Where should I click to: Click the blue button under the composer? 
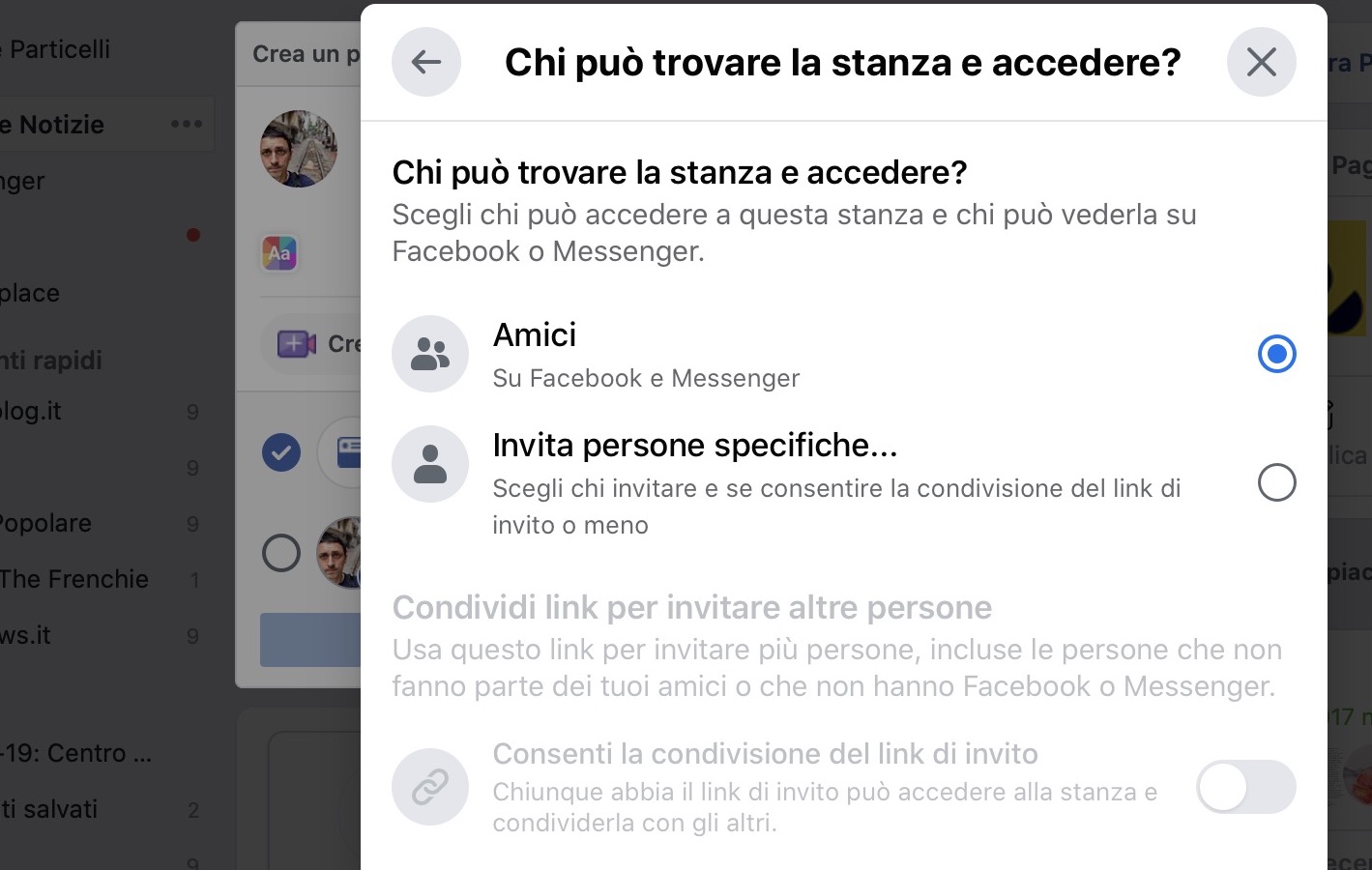coord(310,639)
